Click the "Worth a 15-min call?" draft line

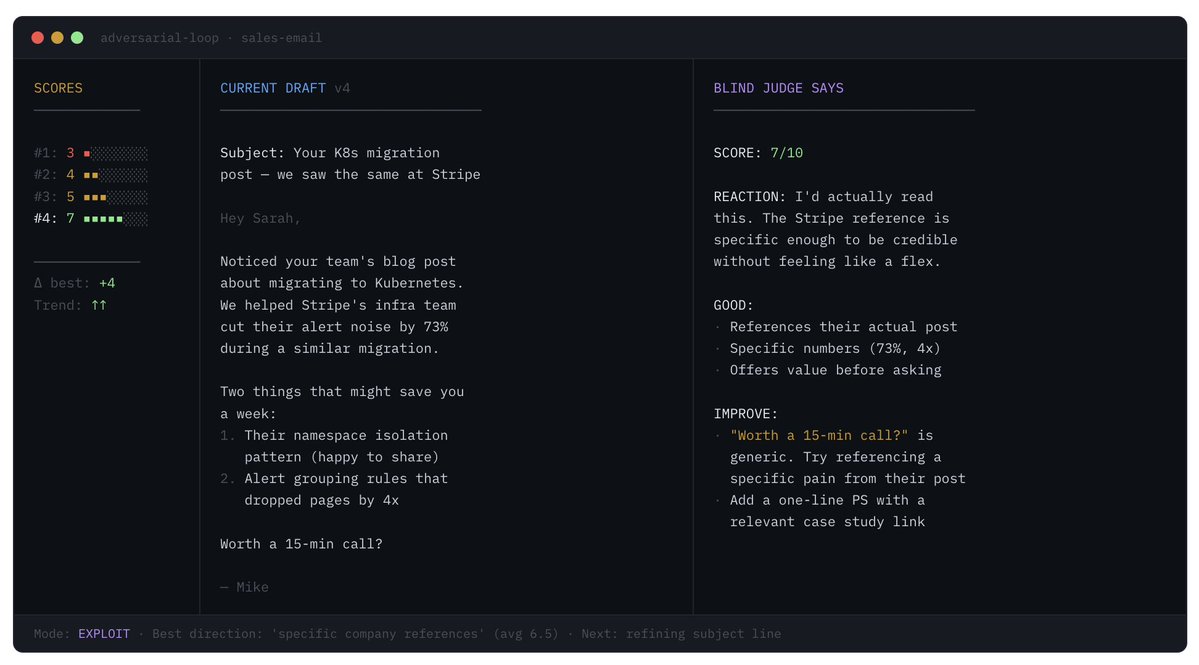(x=301, y=544)
